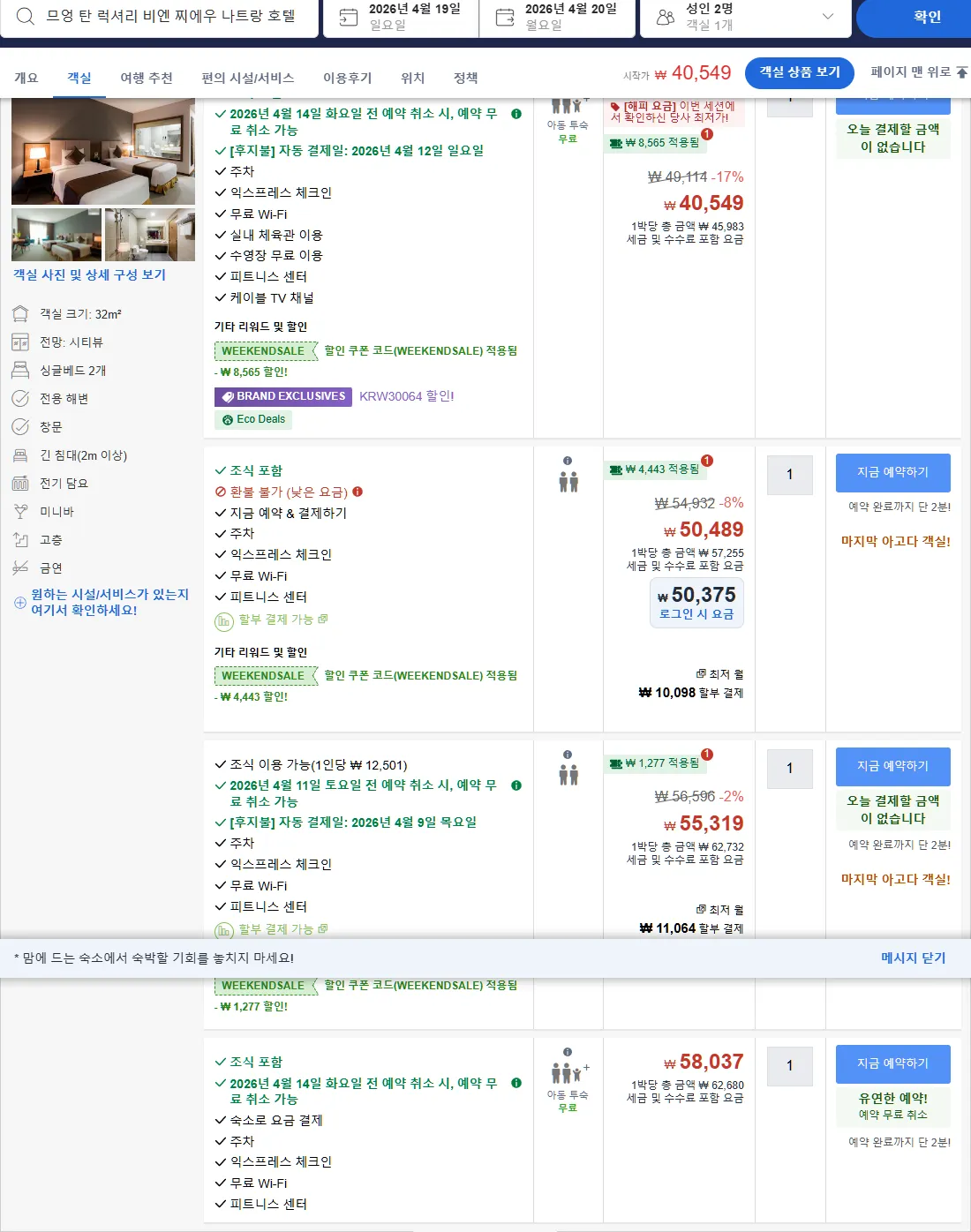The width and height of the screenshot is (971, 1232).
Task: Click occupancy info icon in the ₩58,037 offer
Action: [x=568, y=1052]
